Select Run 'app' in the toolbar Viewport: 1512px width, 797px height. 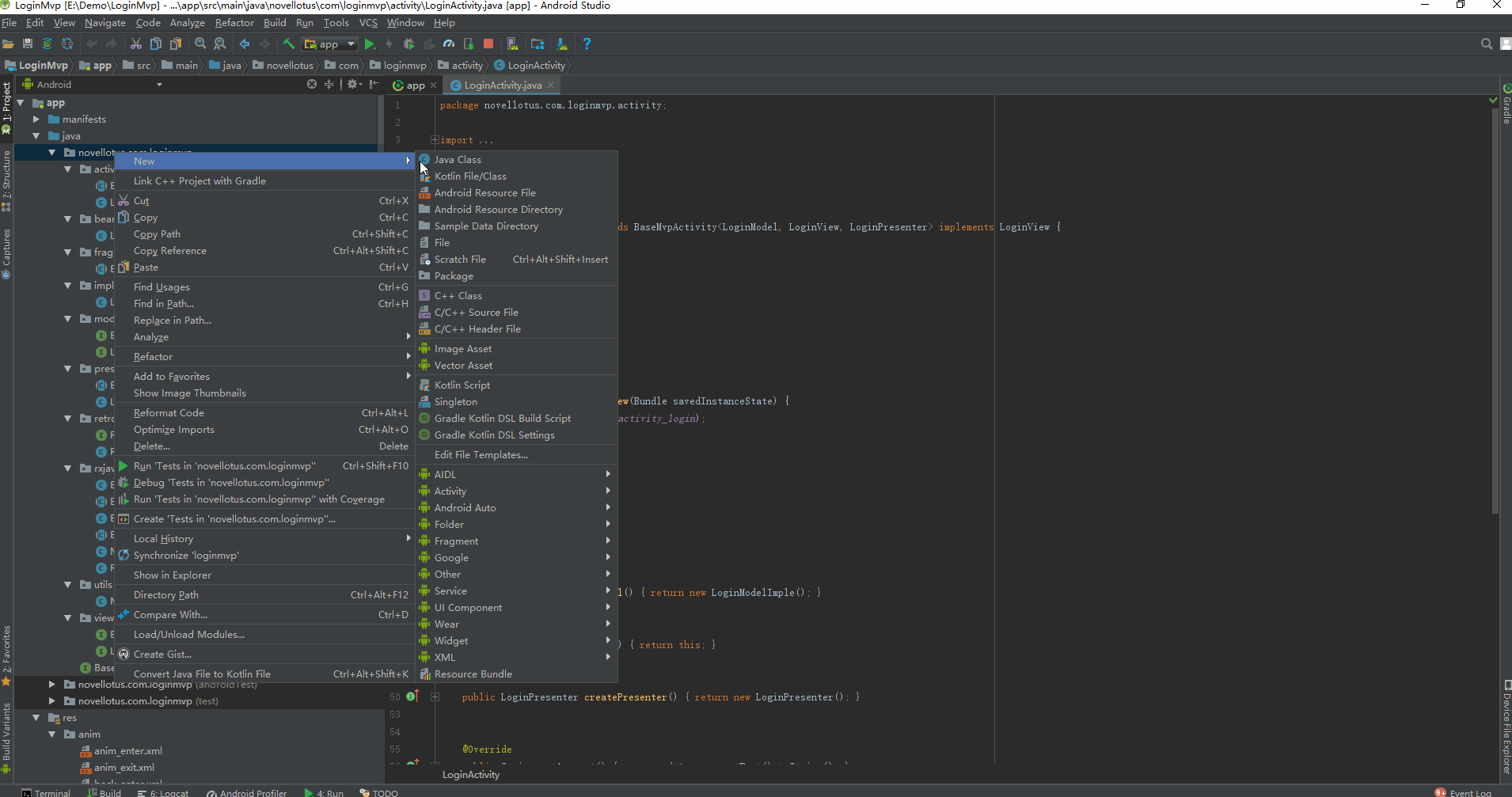tap(370, 44)
